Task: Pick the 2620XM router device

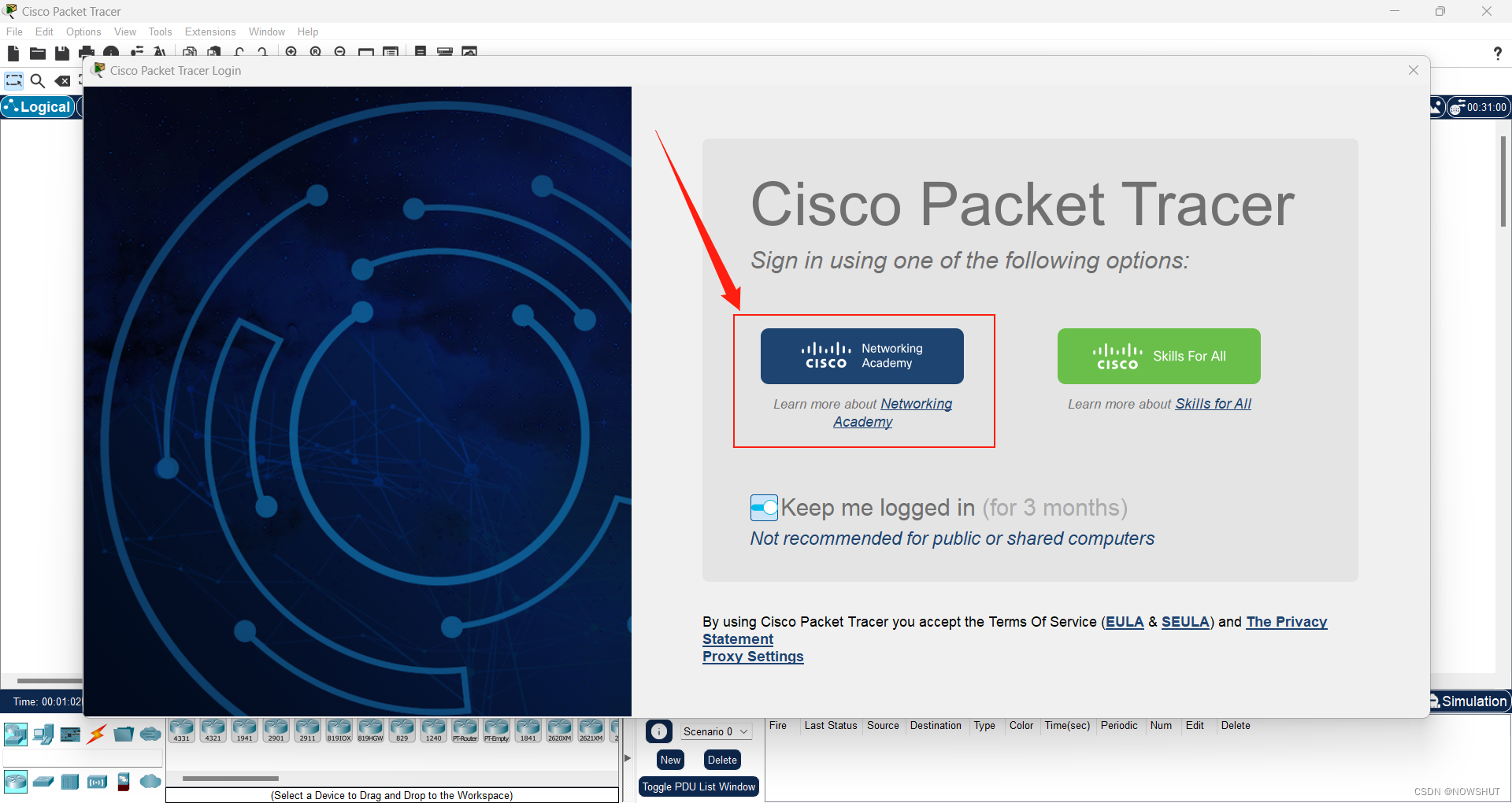Action: (x=560, y=731)
